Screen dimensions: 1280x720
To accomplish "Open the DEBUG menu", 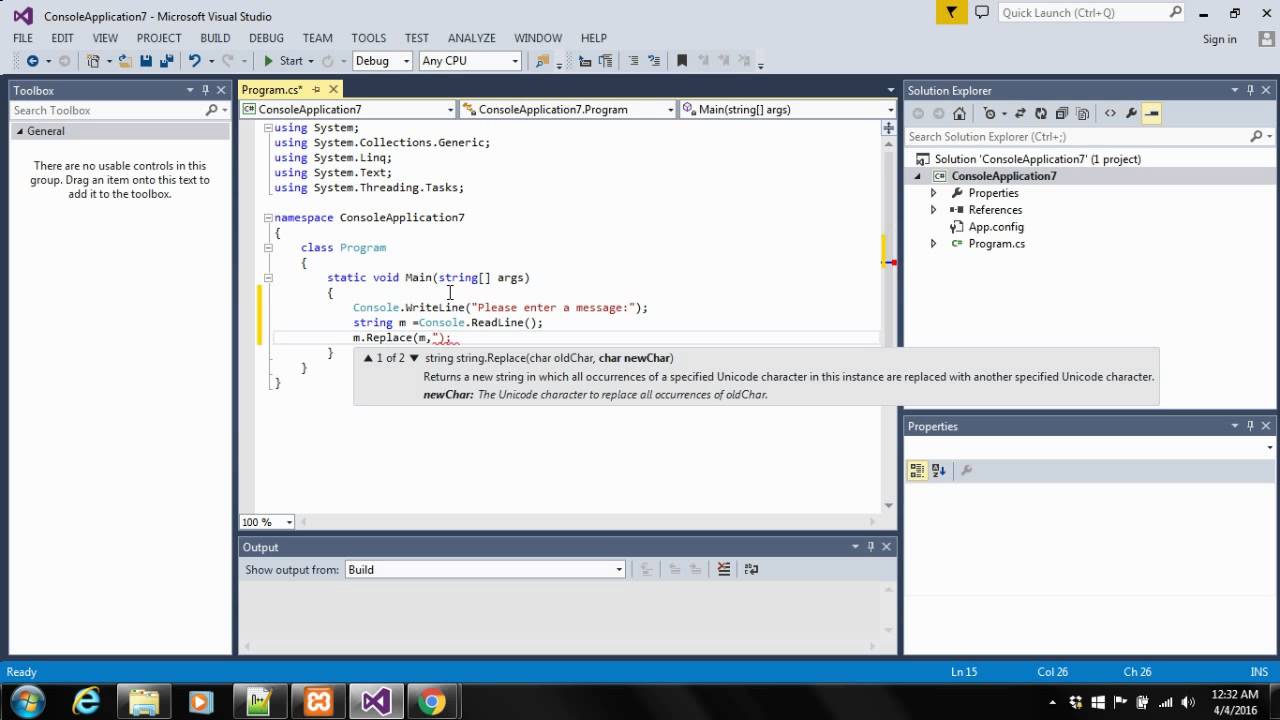I will (x=266, y=38).
